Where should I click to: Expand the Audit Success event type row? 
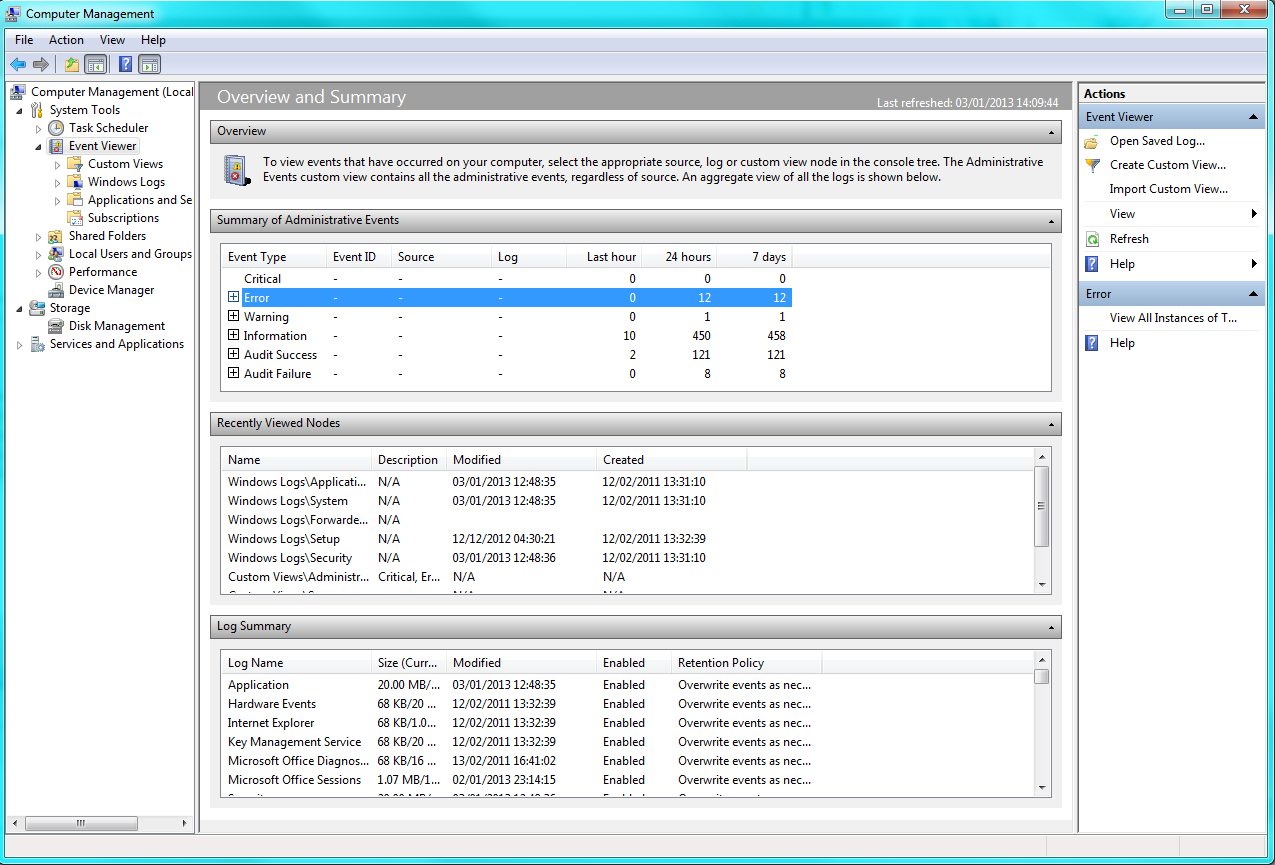[x=233, y=354]
